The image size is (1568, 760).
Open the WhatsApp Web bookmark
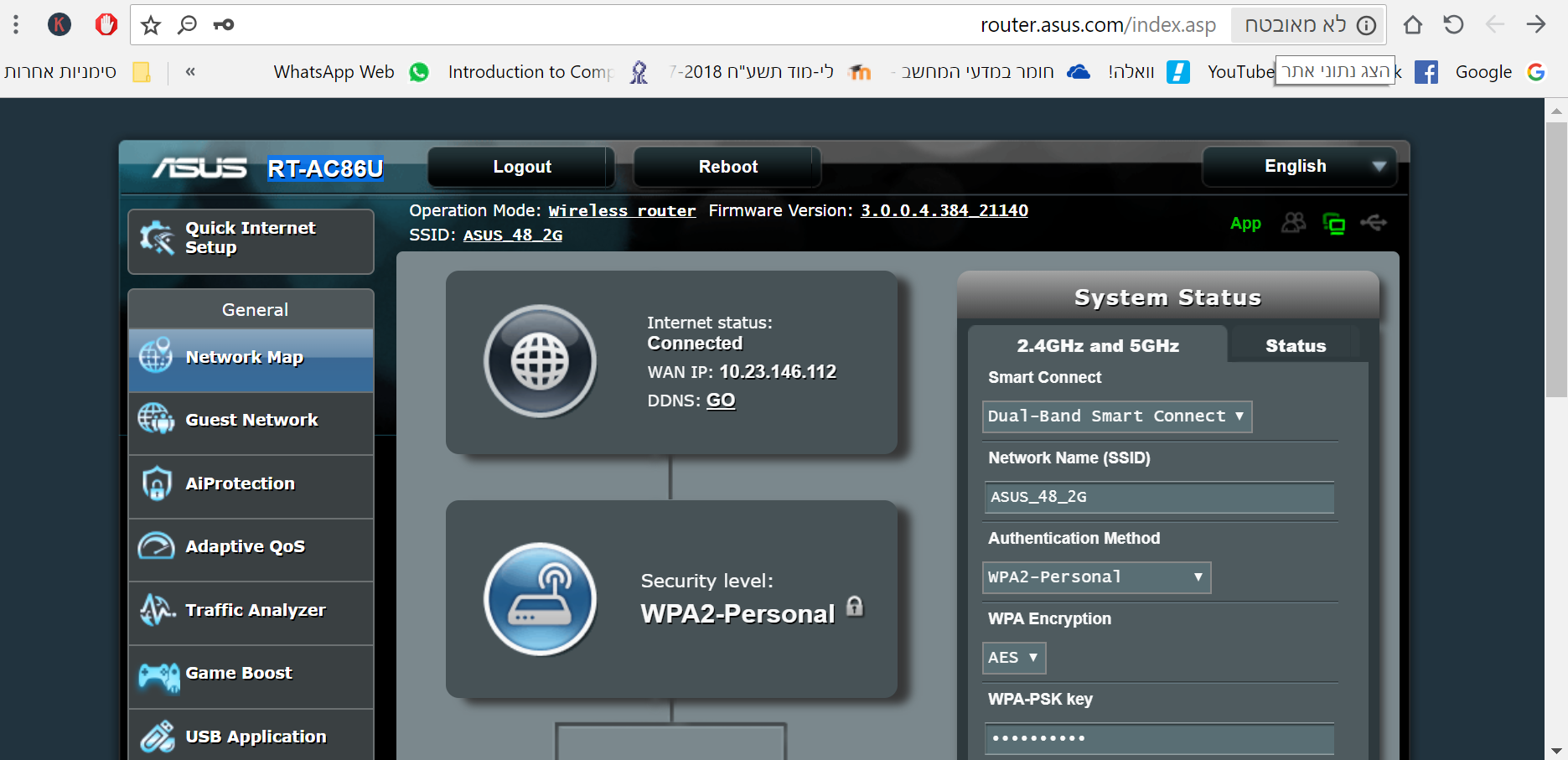351,72
